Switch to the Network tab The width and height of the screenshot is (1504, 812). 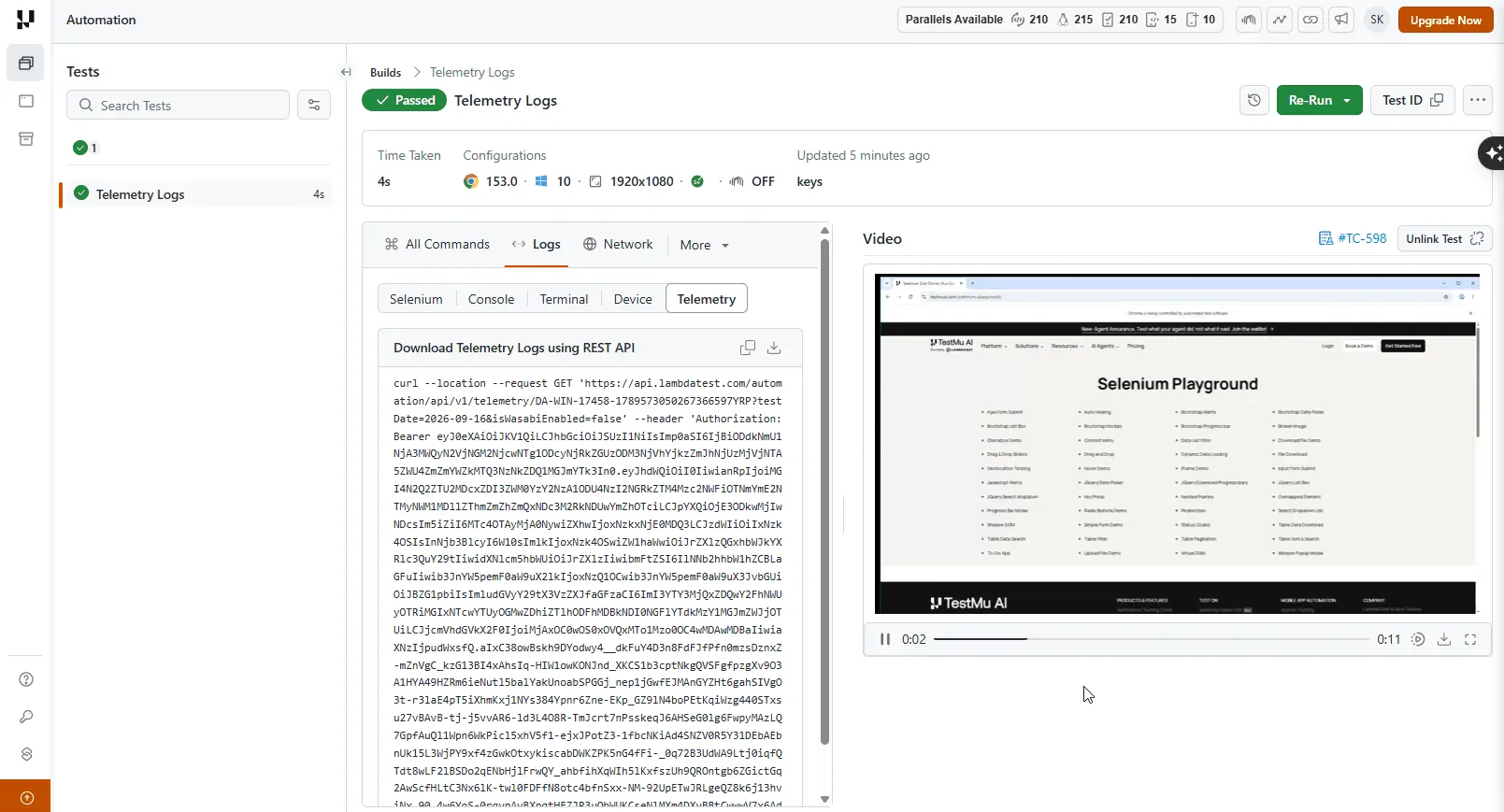point(618,244)
